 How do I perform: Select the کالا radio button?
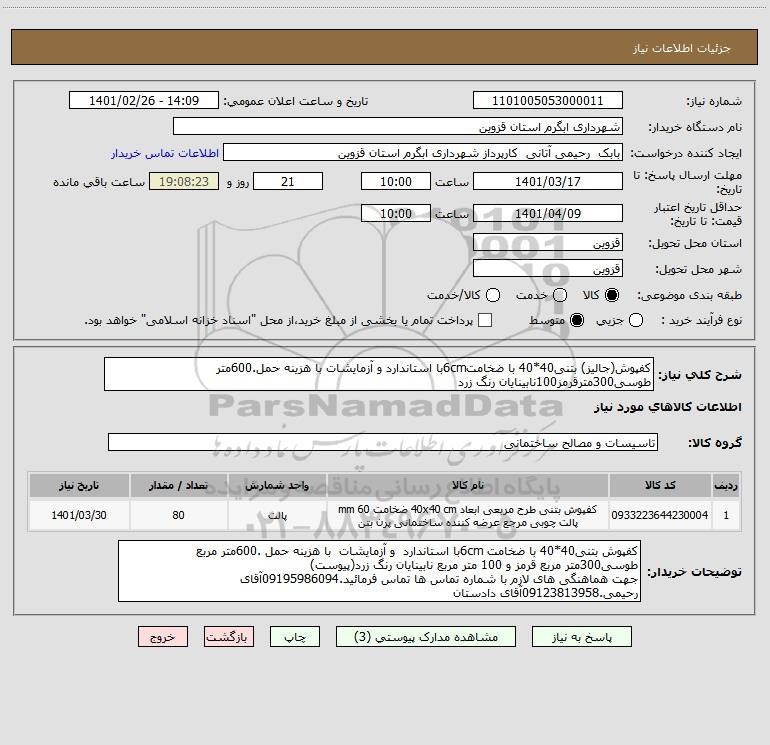coord(612,295)
